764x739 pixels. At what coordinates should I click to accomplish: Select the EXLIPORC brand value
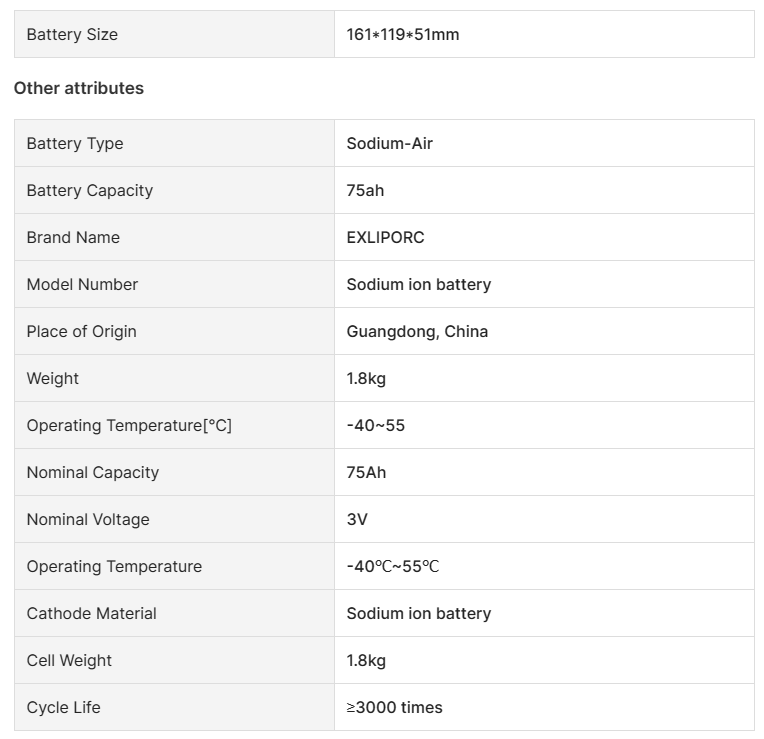385,237
